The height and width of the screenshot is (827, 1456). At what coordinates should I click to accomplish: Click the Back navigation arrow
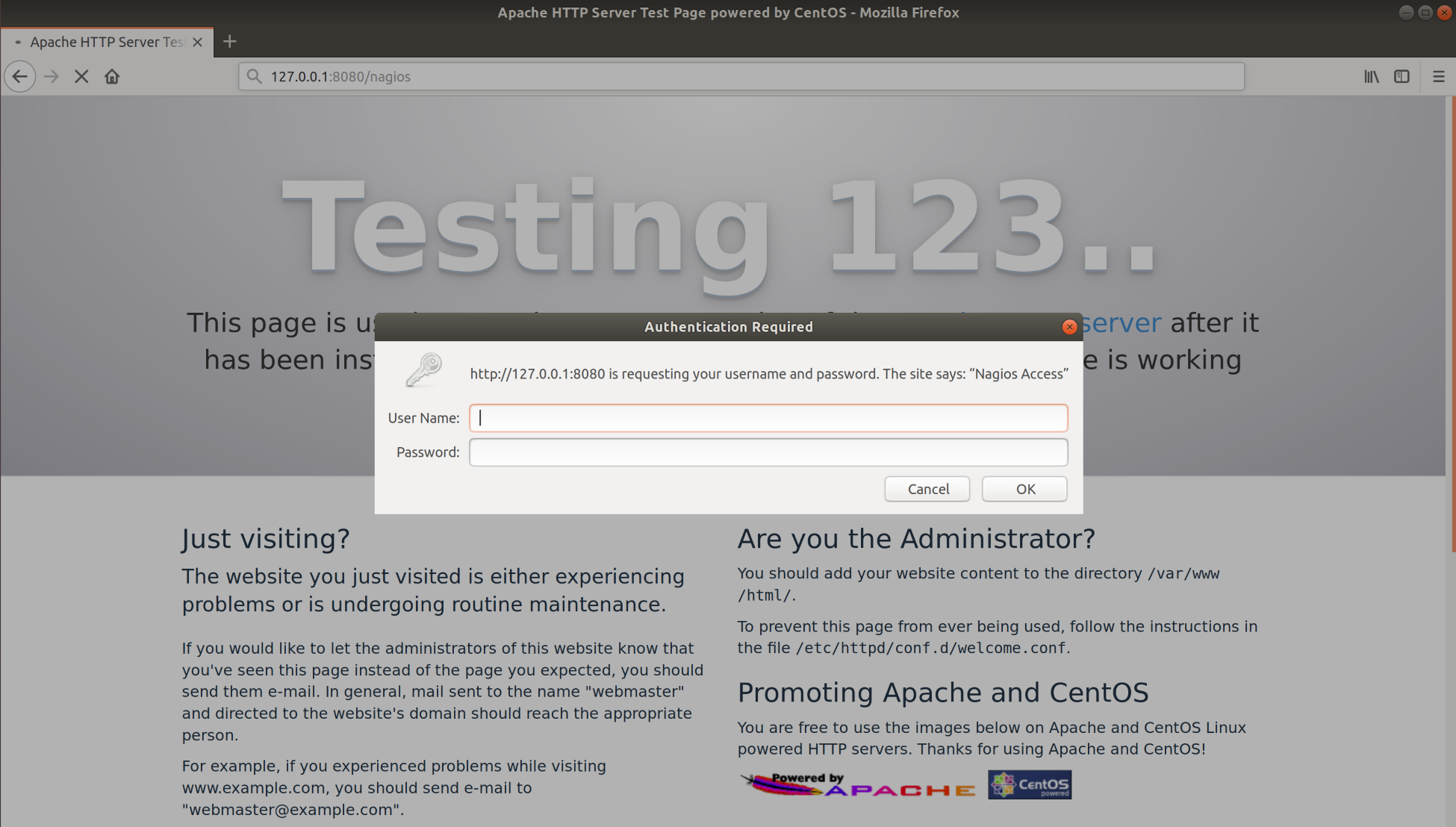click(20, 77)
